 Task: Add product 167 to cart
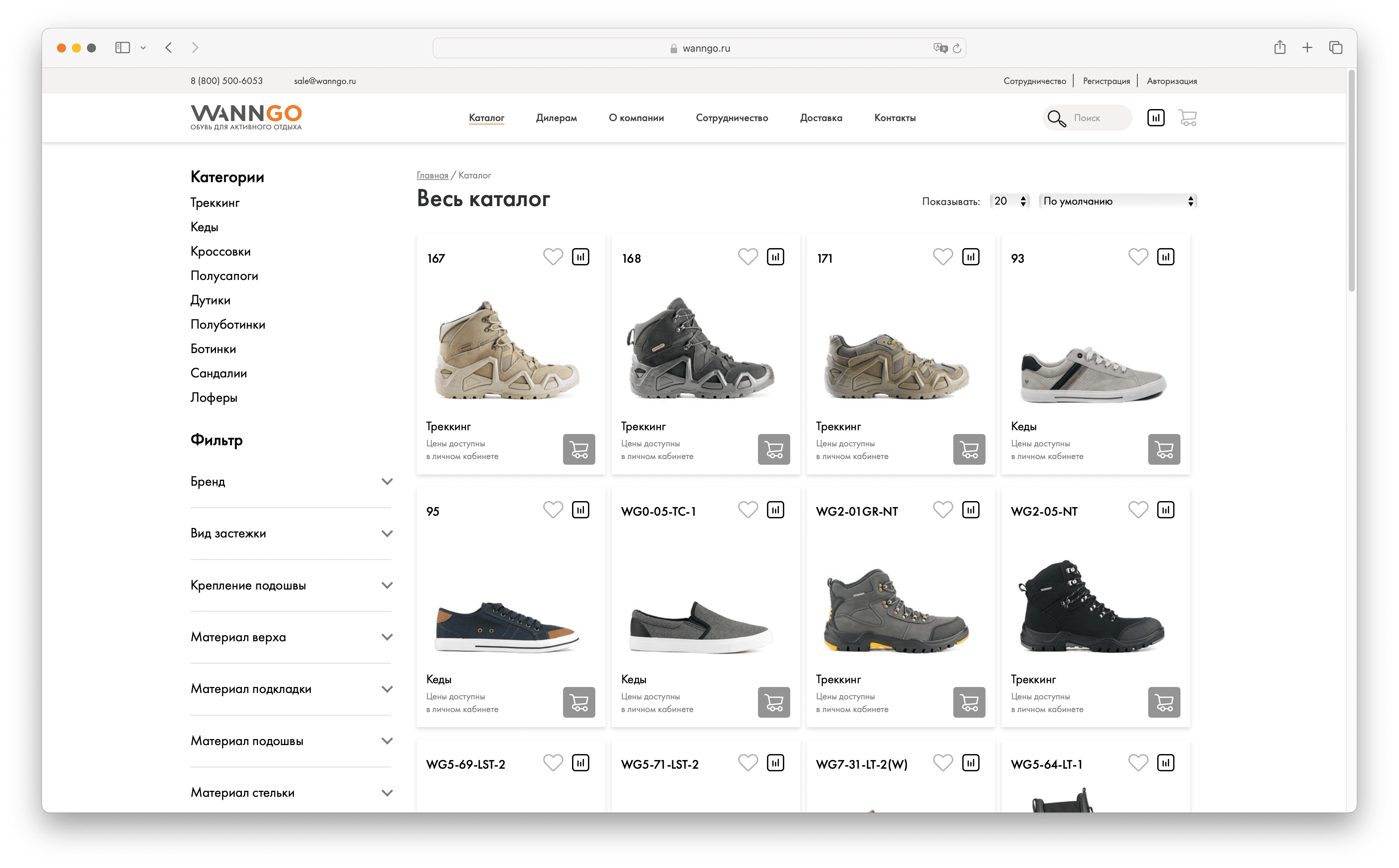(579, 449)
